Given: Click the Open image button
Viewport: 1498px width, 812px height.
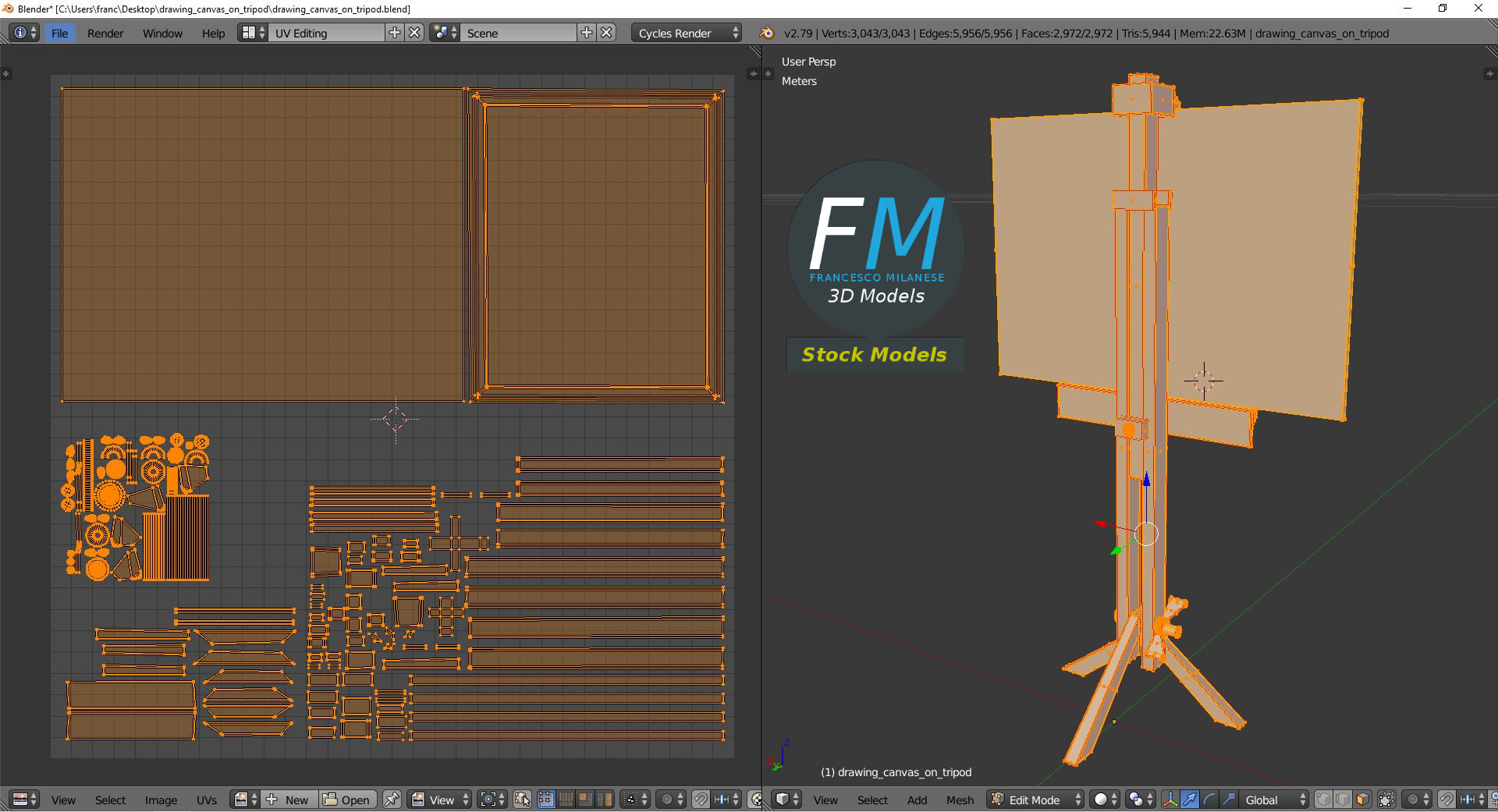Looking at the screenshot, I should coord(348,800).
